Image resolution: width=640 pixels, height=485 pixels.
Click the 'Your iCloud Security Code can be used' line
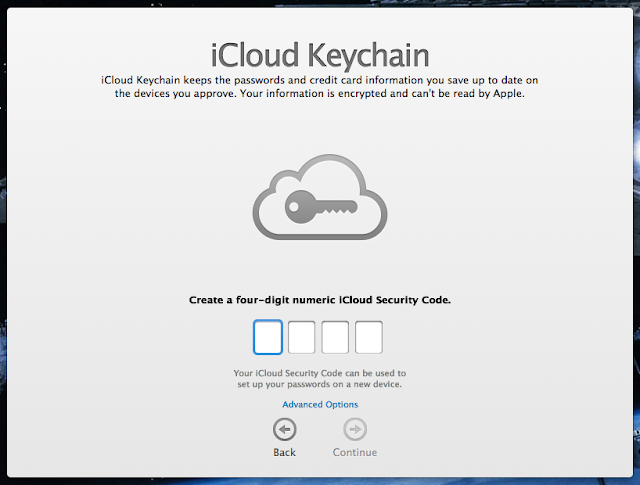(x=320, y=373)
